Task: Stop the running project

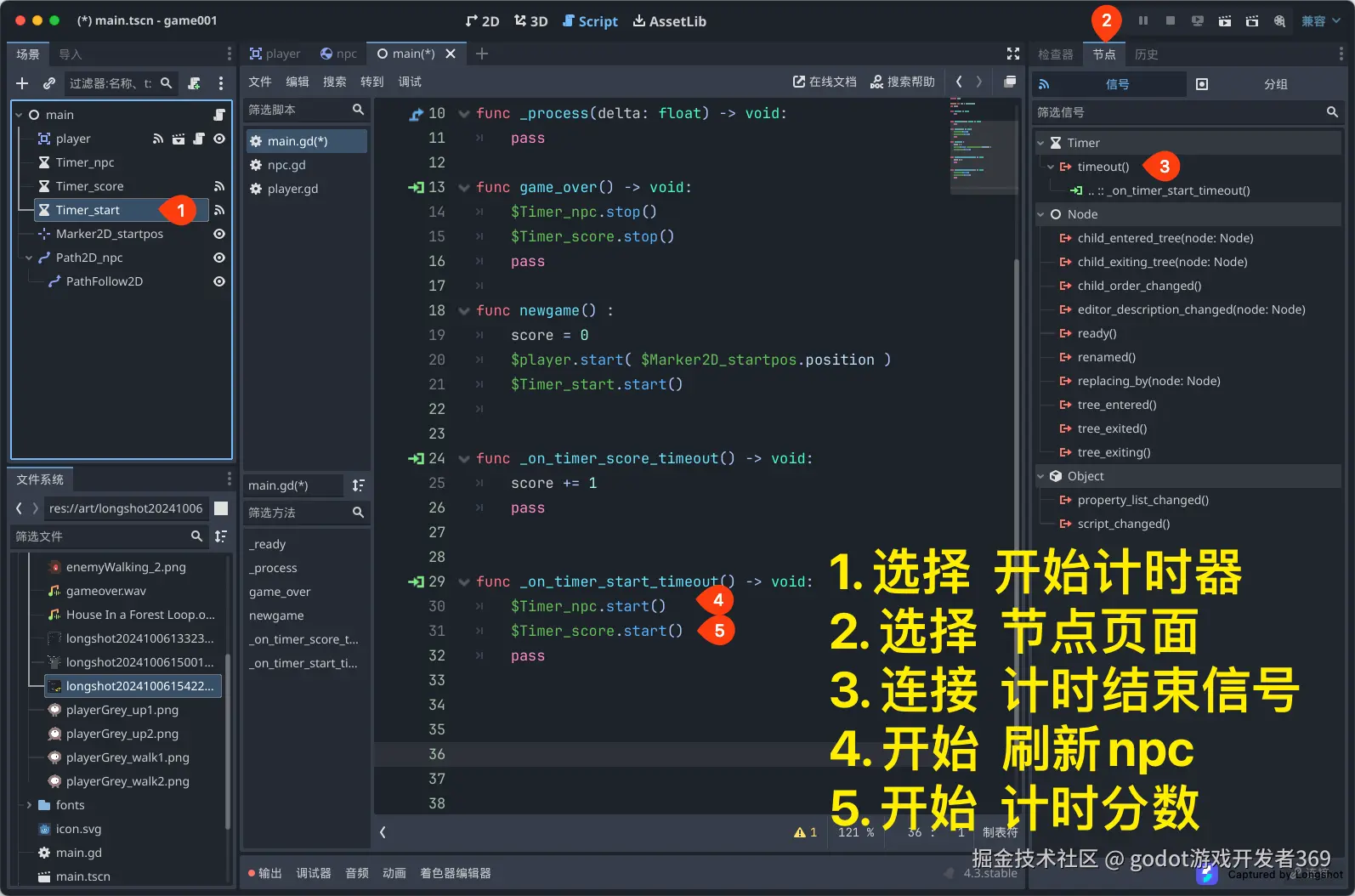Action: click(x=1171, y=20)
